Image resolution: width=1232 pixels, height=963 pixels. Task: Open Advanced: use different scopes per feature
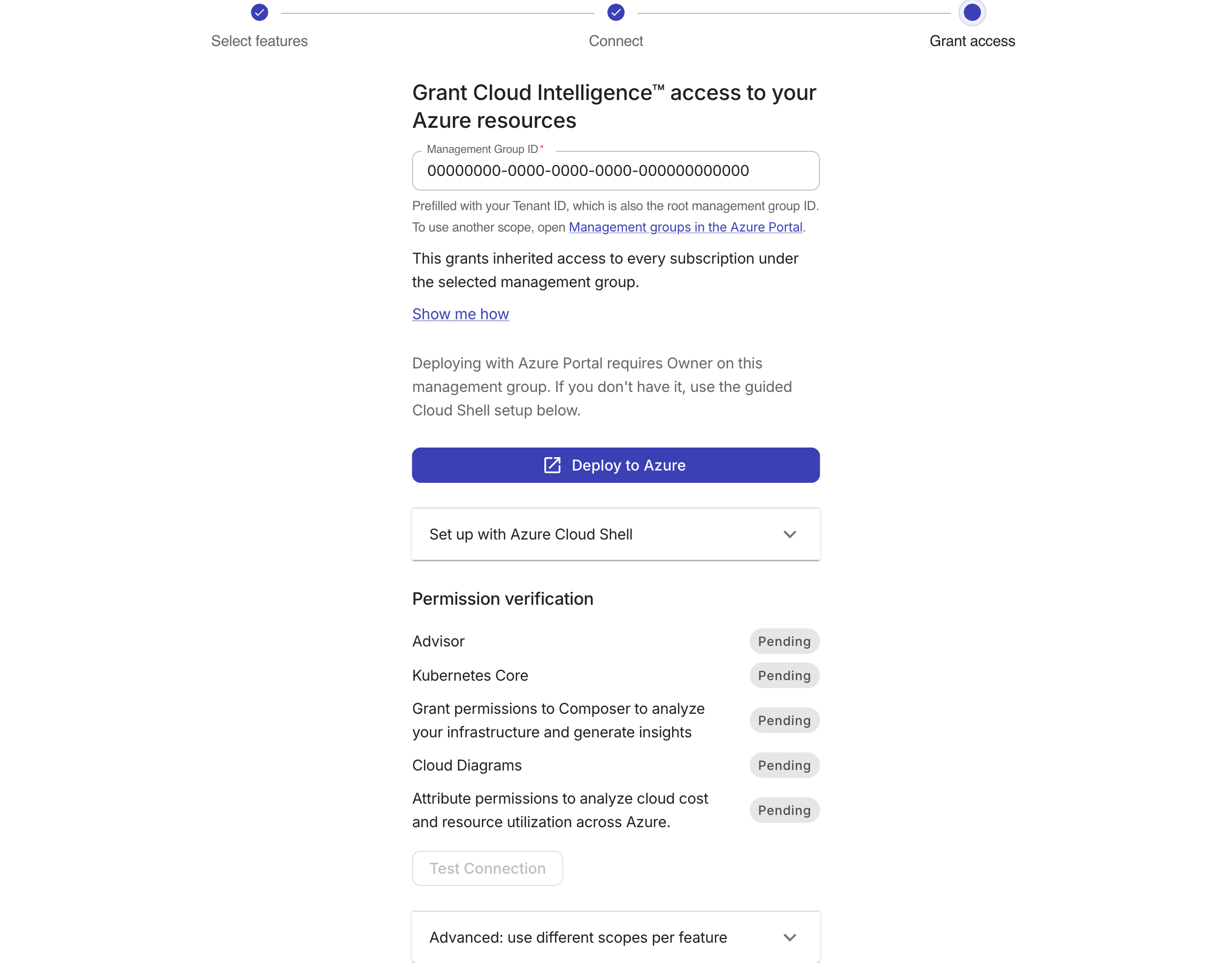[x=615, y=937]
